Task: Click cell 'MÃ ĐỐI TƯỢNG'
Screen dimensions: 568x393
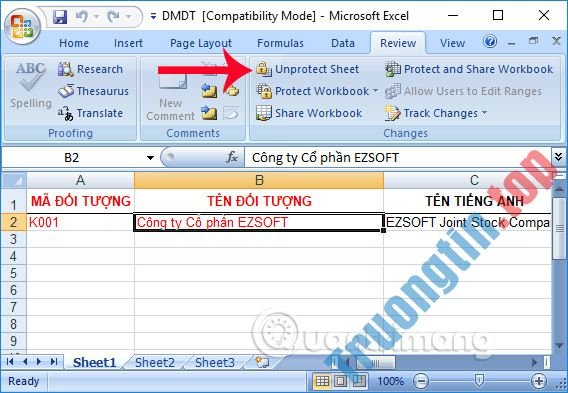Action: [x=80, y=201]
